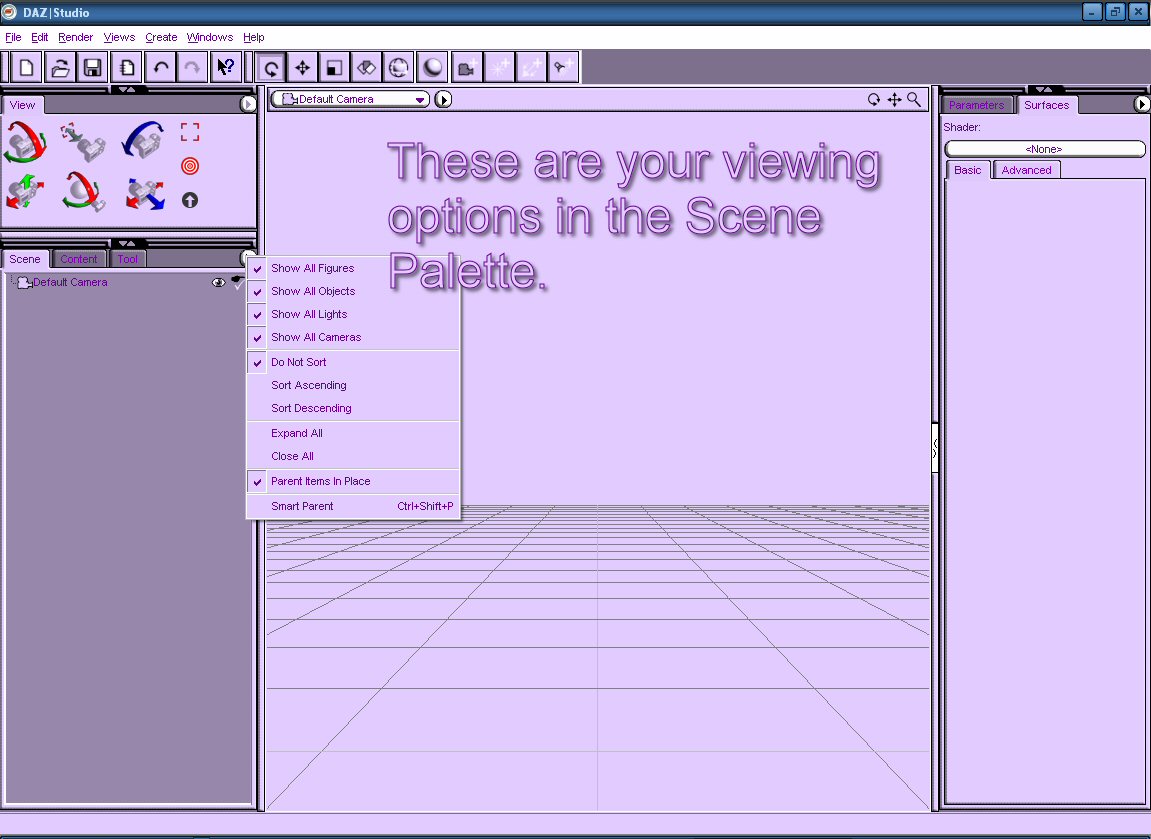Viewport: 1151px width, 839px height.
Task: Uncheck Show All Cameras
Action: coord(353,338)
